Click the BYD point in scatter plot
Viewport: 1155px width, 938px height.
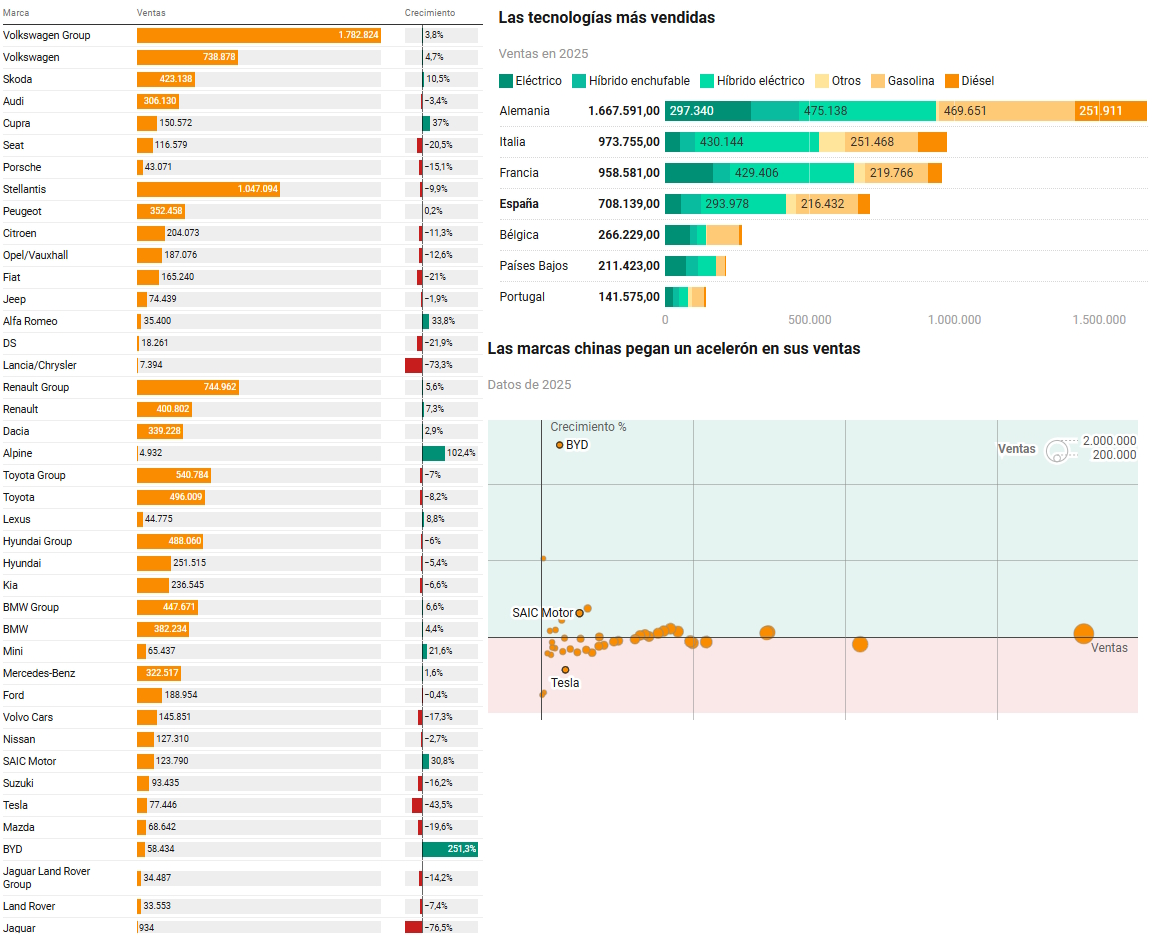click(560, 445)
